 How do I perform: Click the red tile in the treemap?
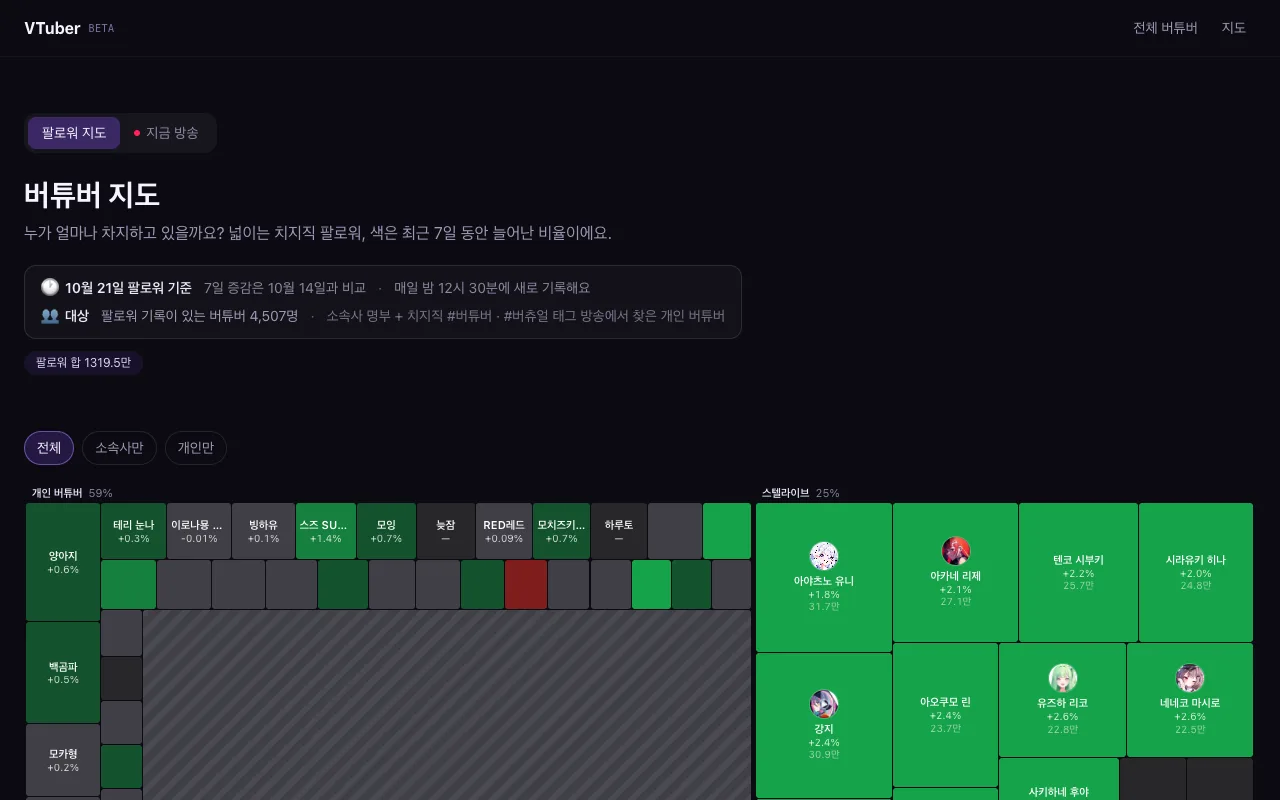pos(526,585)
